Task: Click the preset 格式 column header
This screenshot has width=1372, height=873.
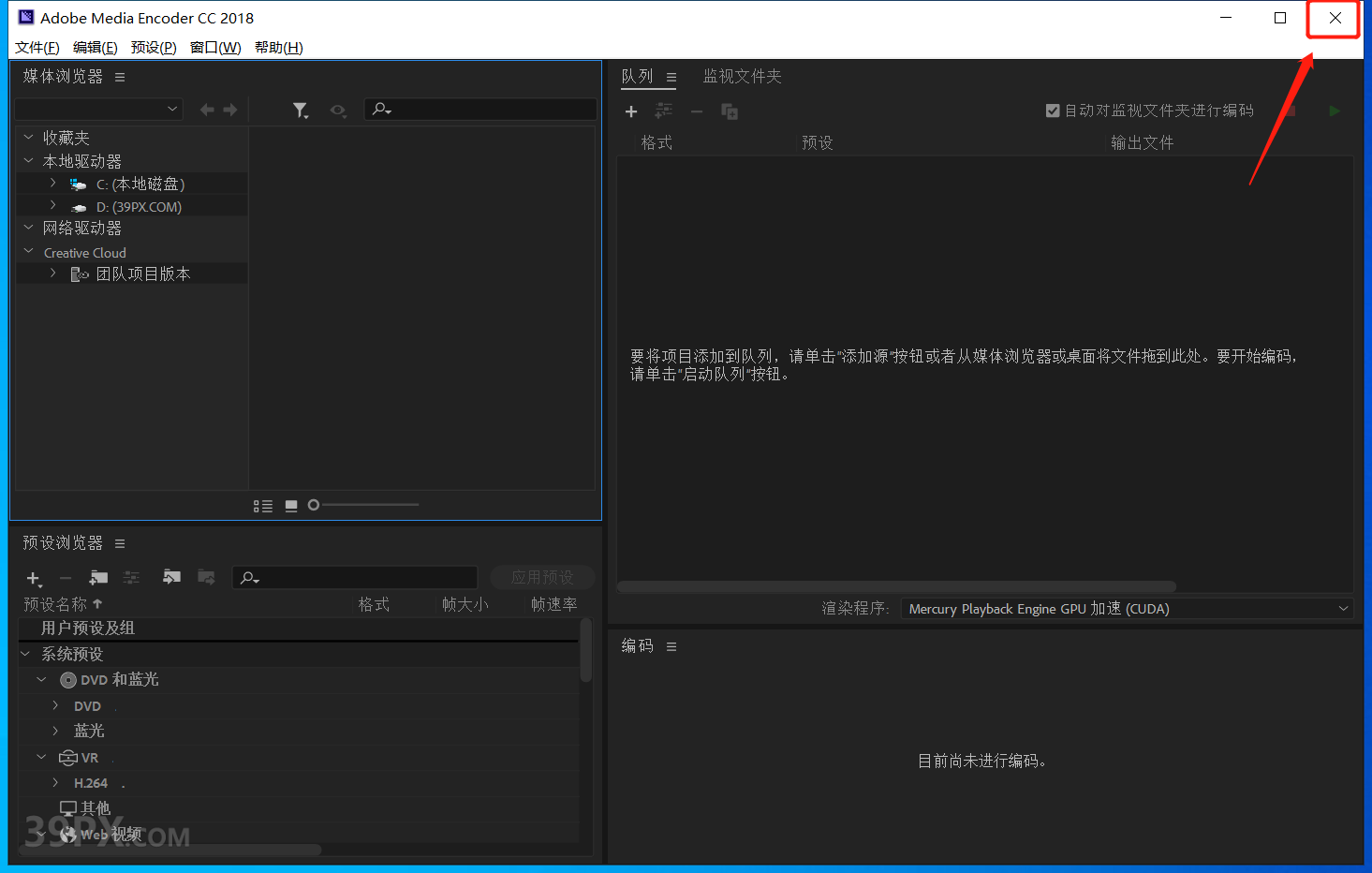Action: 374,605
